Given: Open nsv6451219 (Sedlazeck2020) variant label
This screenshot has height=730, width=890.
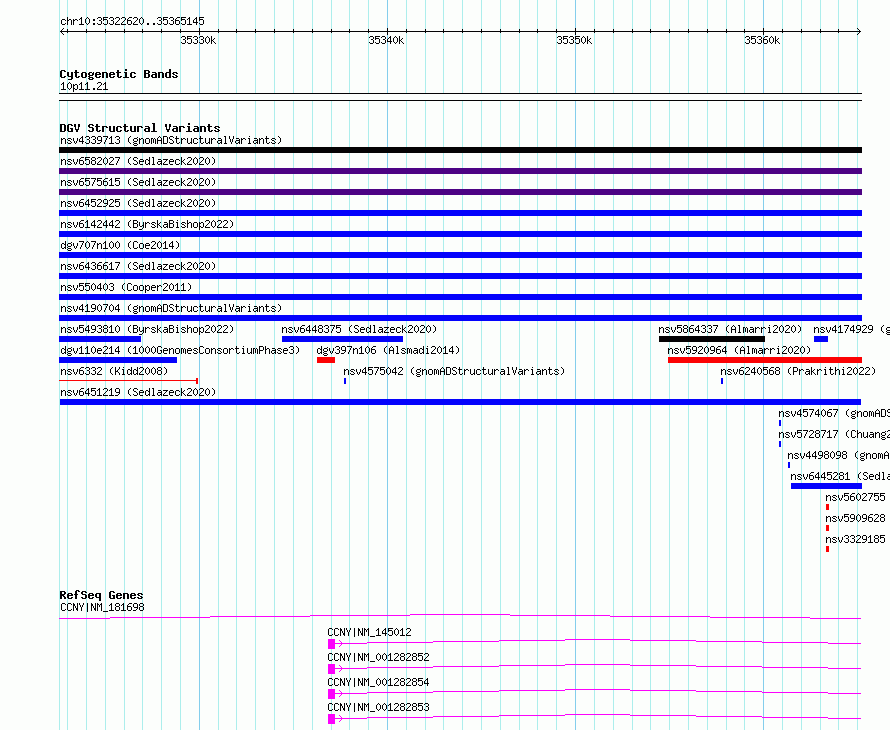Looking at the screenshot, I should click(138, 392).
